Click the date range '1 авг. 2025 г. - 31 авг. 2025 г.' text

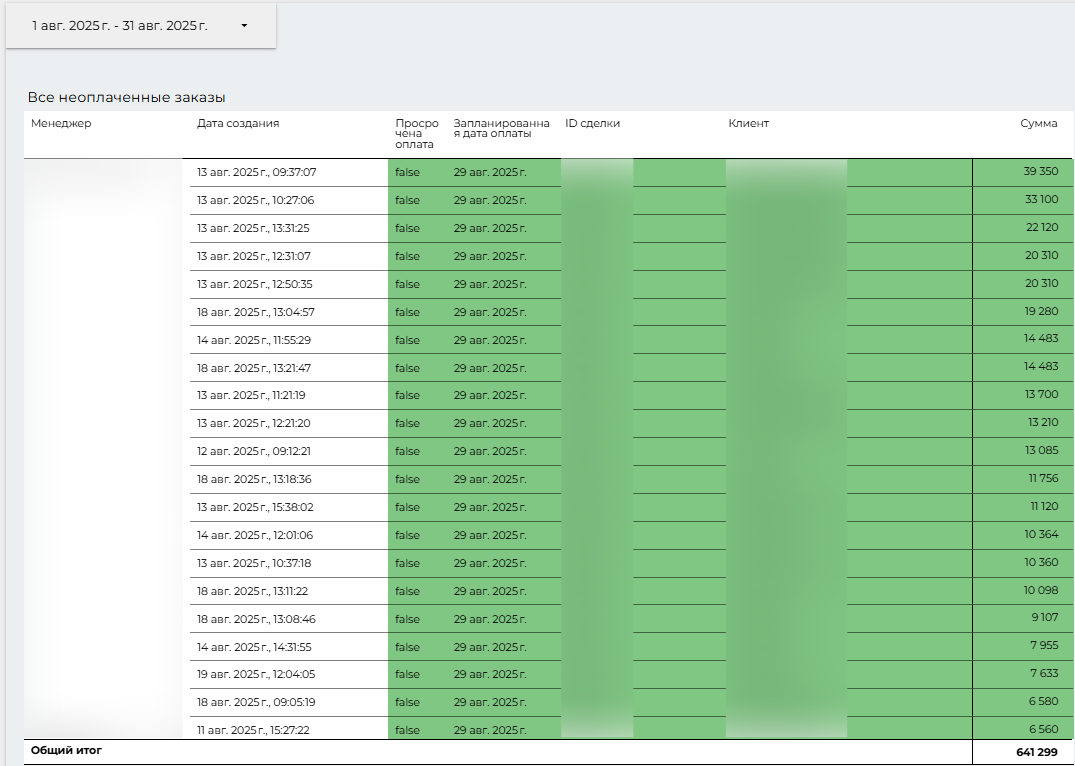[x=120, y=26]
